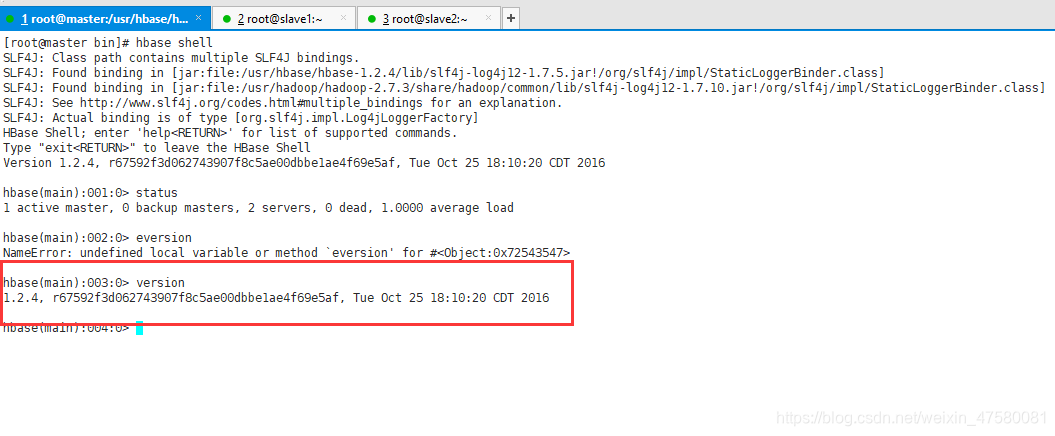The height and width of the screenshot is (436, 1055).
Task: Close the root@slave2 session tab
Action: point(488,19)
